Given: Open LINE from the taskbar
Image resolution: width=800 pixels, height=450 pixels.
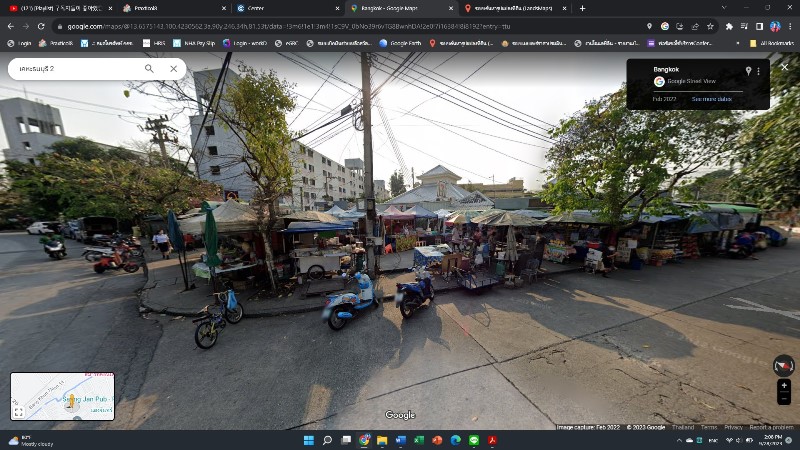Looking at the screenshot, I should point(474,440).
